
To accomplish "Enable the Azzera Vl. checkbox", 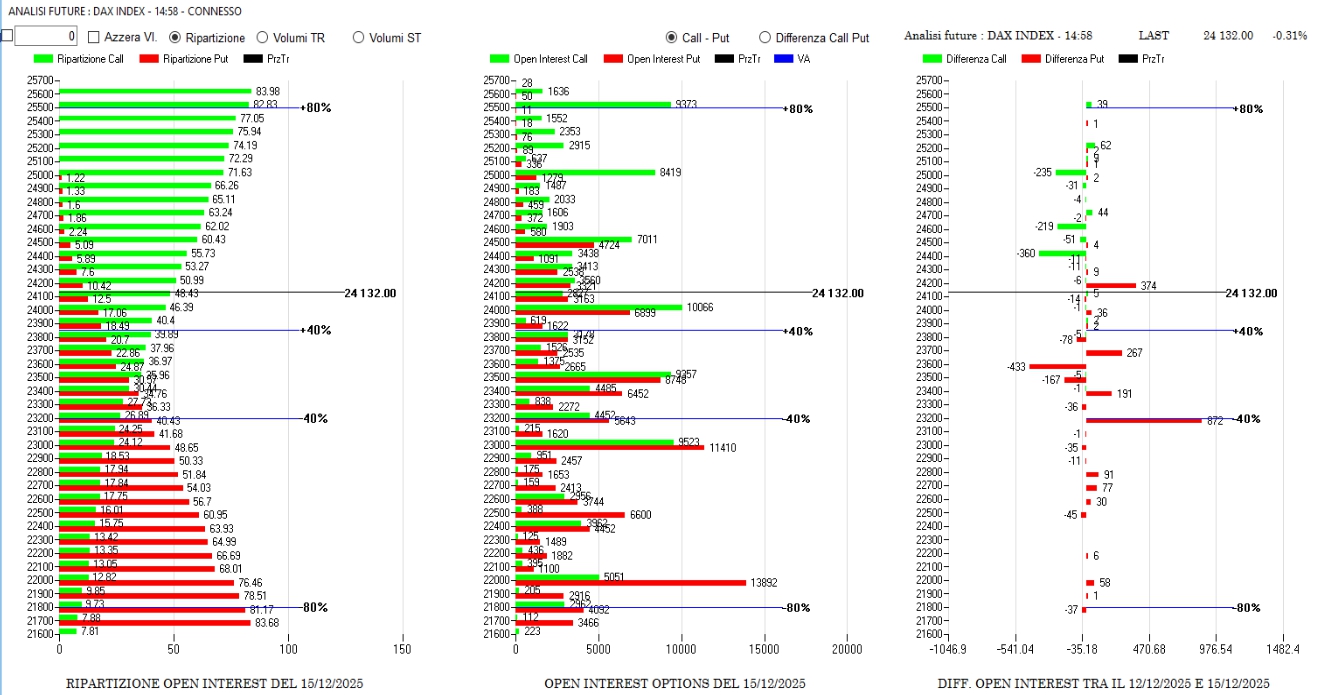I will [94, 37].
